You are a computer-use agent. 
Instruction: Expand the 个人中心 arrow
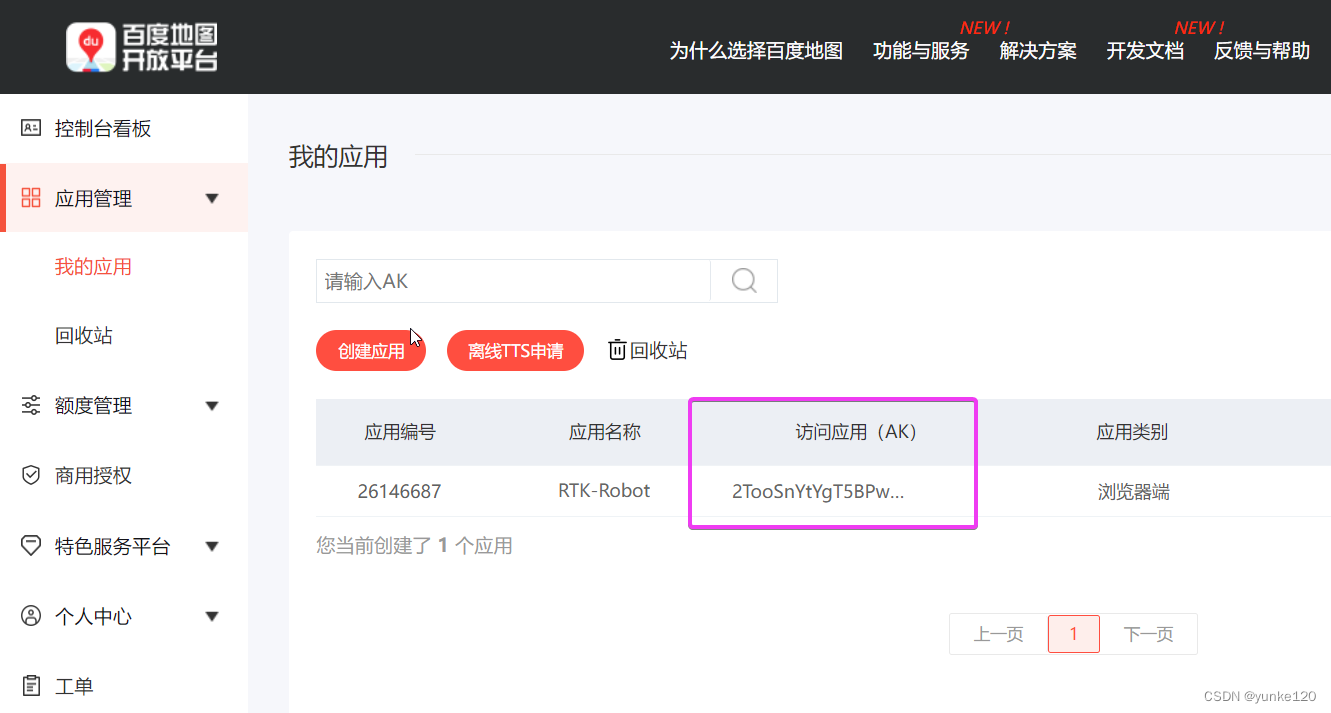212,616
